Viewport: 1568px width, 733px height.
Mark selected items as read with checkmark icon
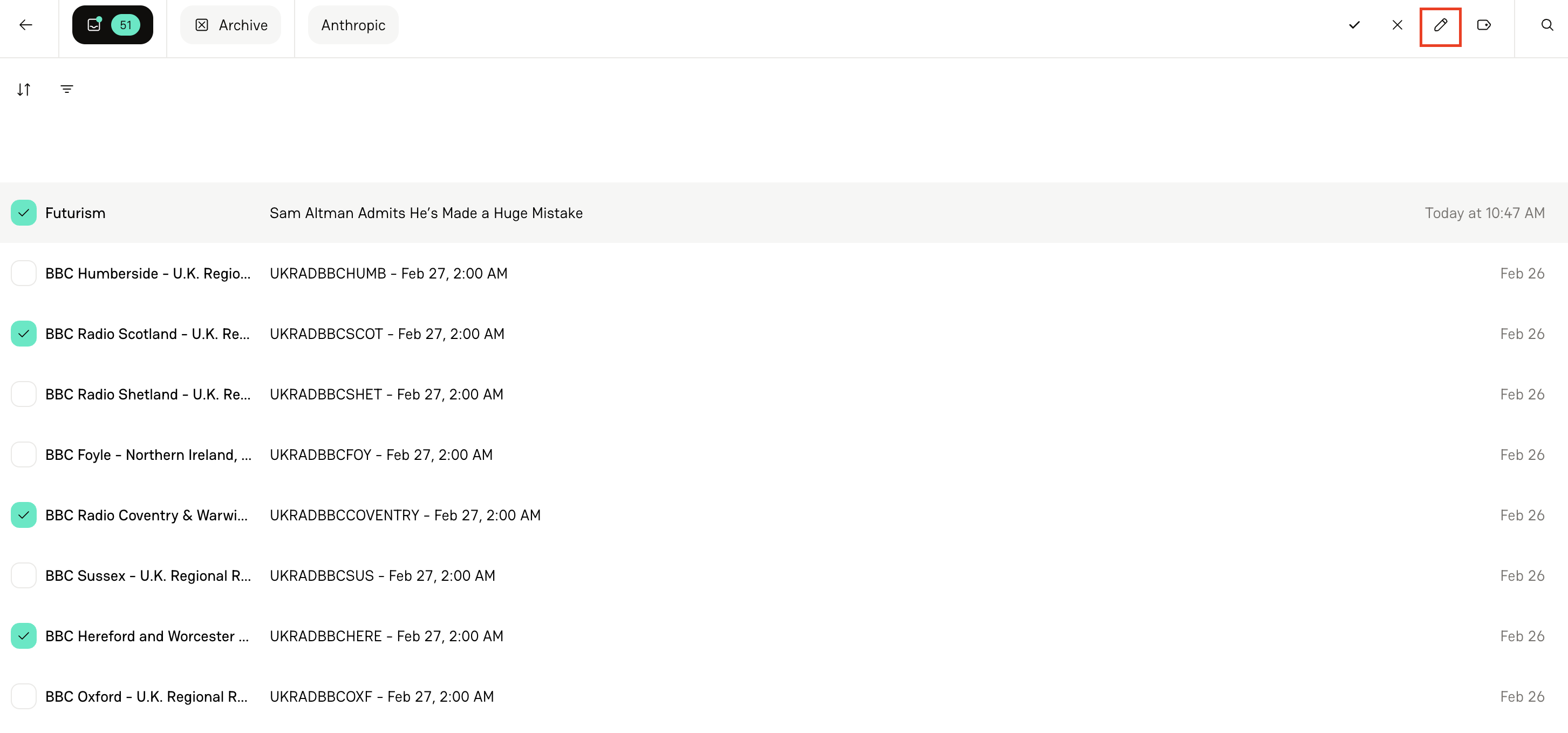pos(1354,25)
